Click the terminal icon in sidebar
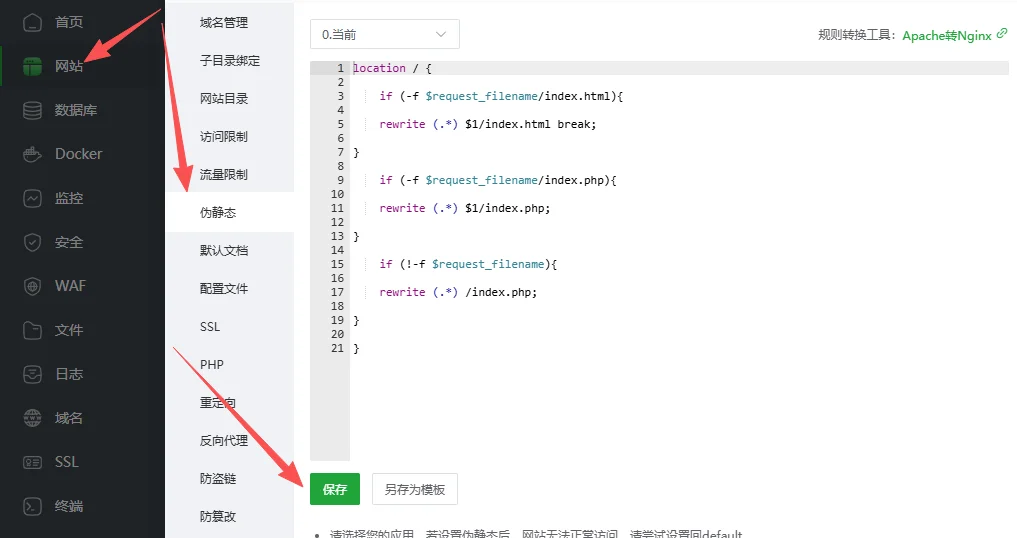Image resolution: width=1017 pixels, height=538 pixels. click(33, 506)
